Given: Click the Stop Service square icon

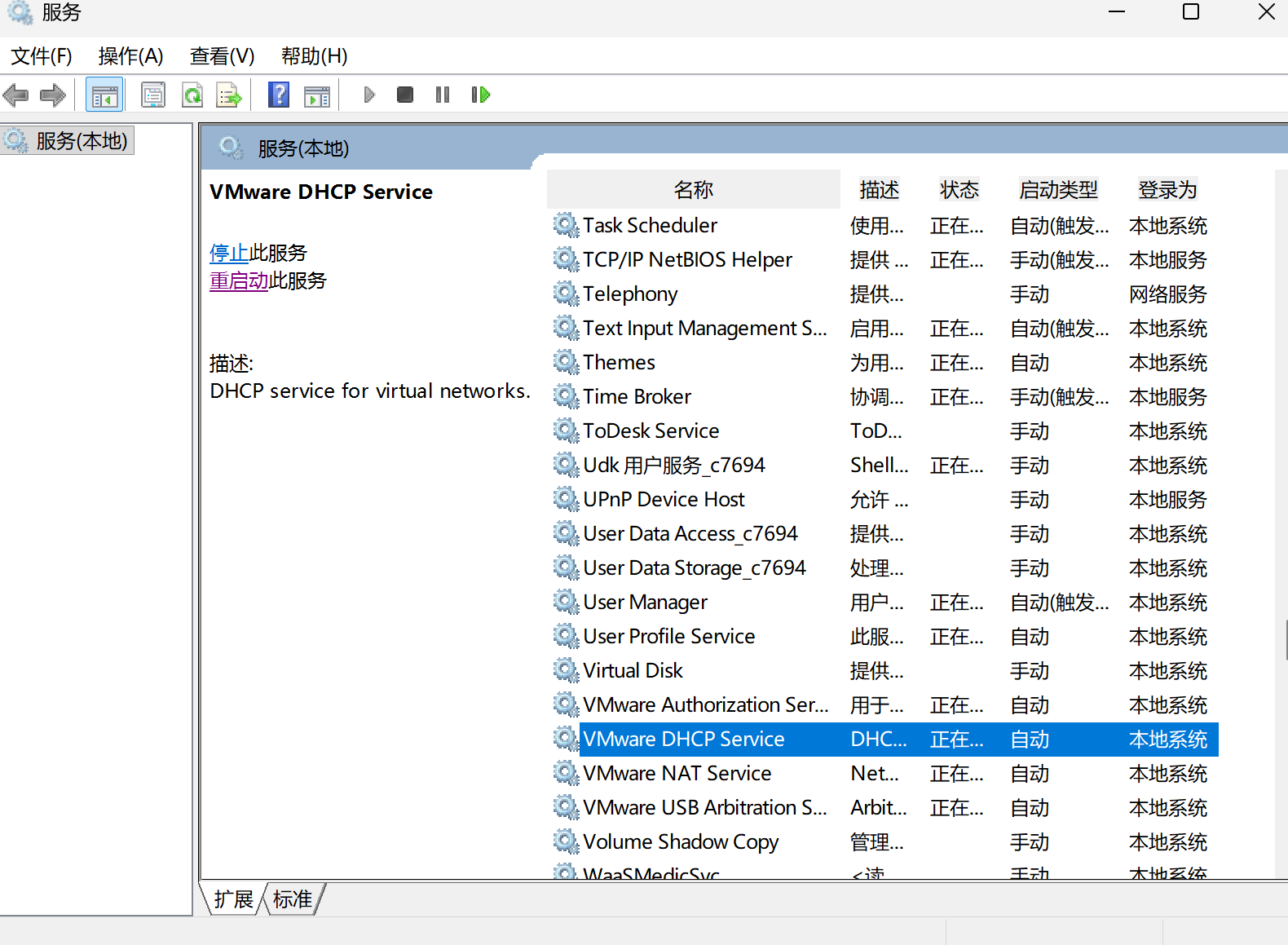Looking at the screenshot, I should (x=404, y=95).
